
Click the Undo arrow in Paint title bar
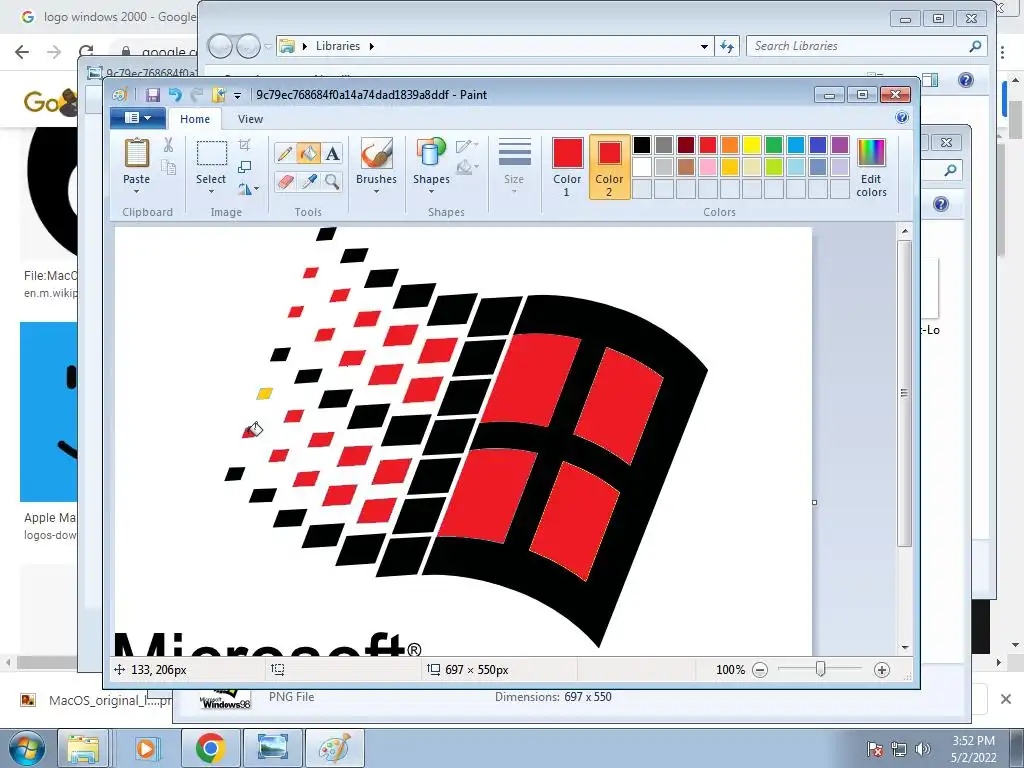pyautogui.click(x=175, y=95)
